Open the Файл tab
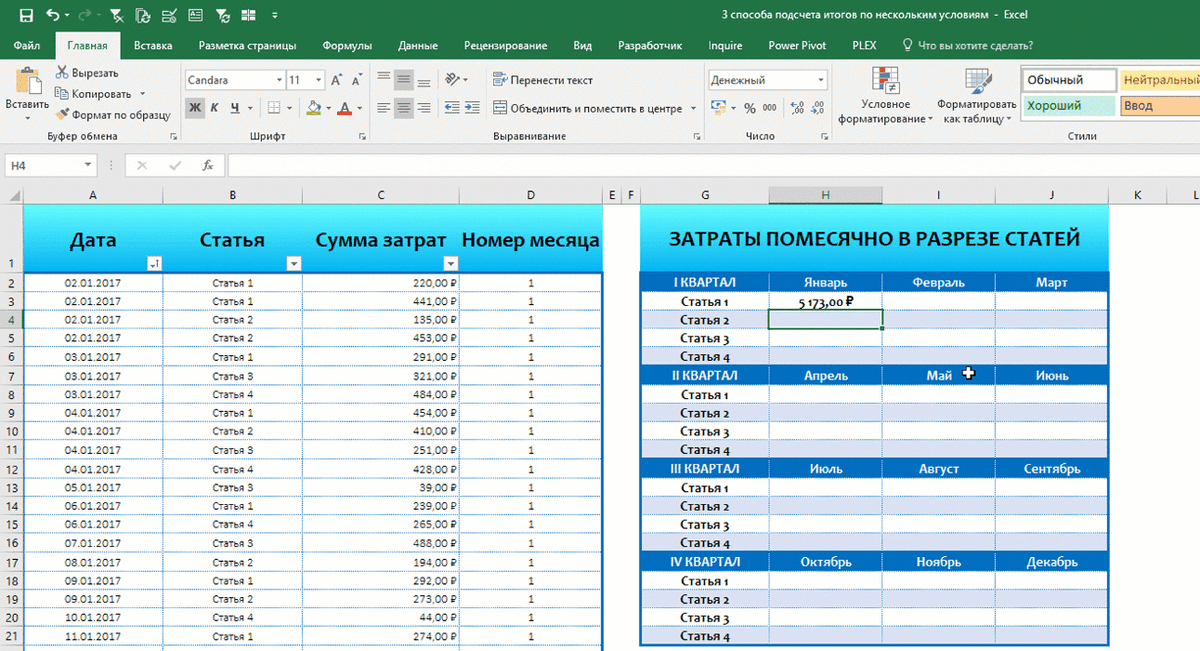The image size is (1200, 651). (x=28, y=45)
